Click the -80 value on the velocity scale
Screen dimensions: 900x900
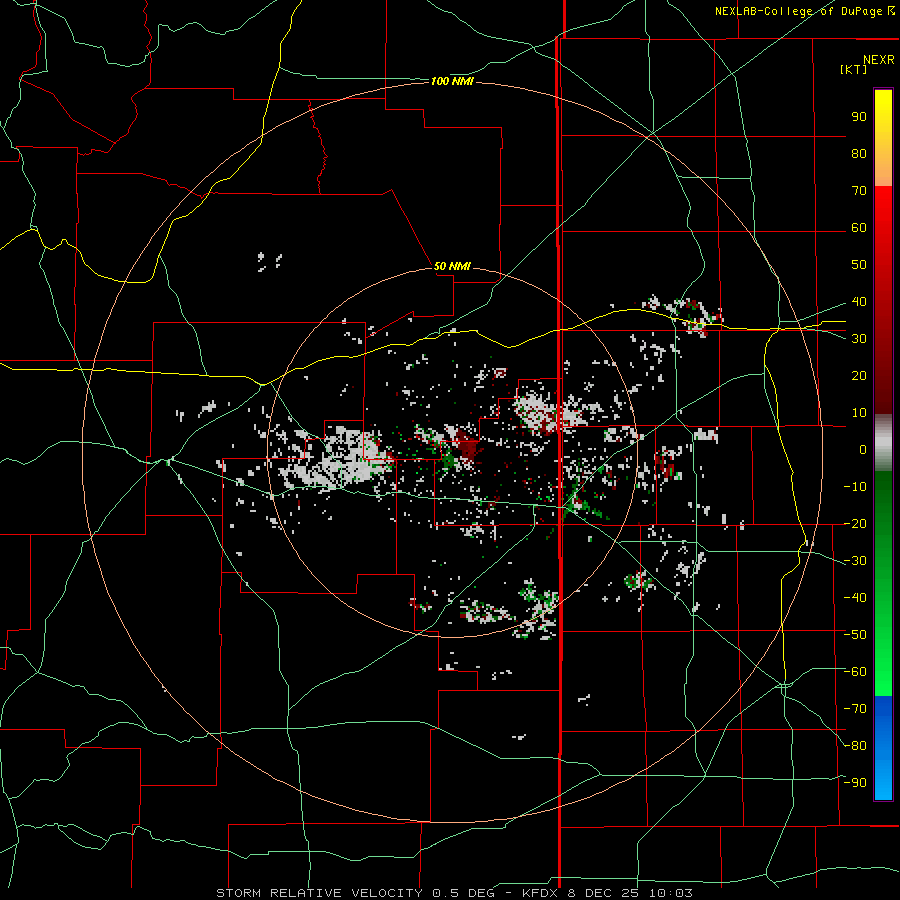[855, 746]
